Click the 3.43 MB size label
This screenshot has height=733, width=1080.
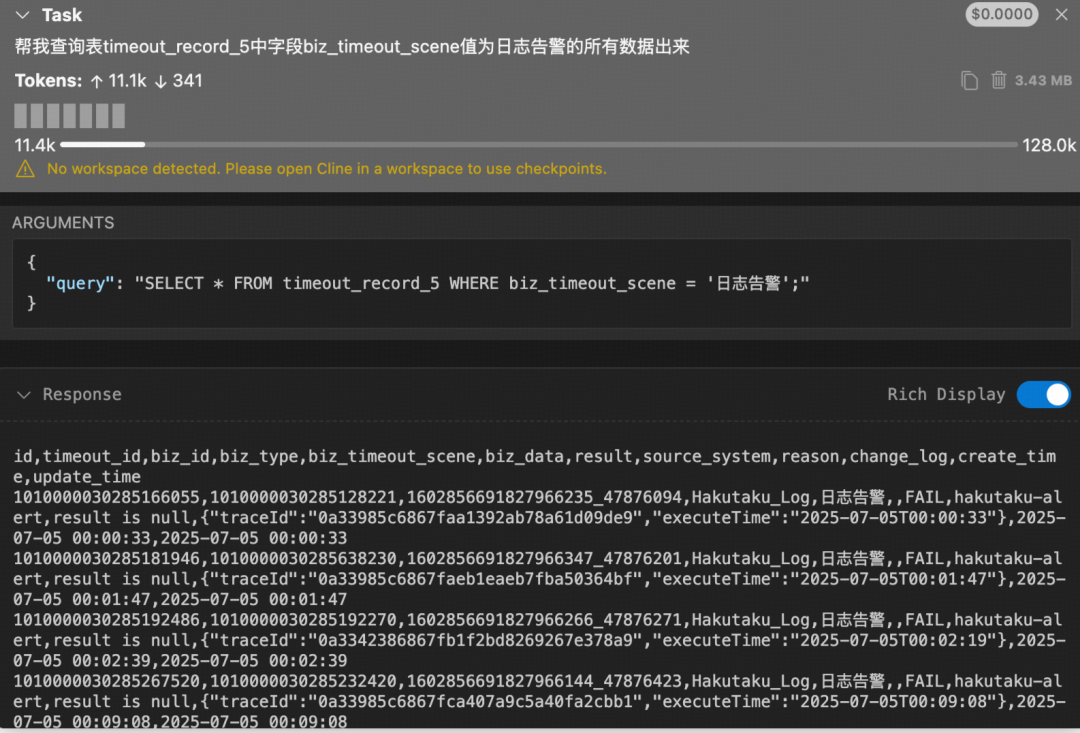[1043, 81]
